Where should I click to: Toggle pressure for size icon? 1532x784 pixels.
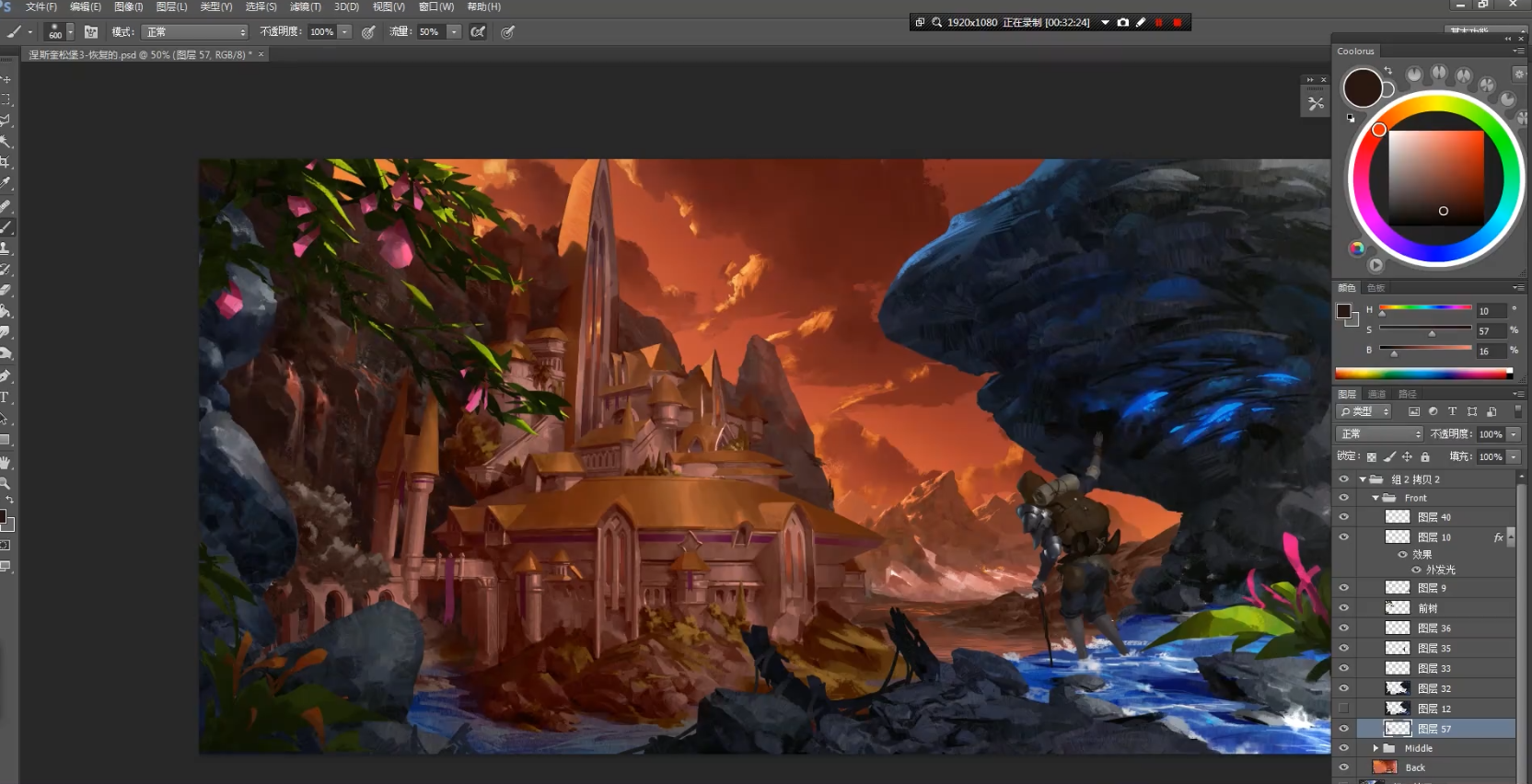pyautogui.click(x=507, y=31)
